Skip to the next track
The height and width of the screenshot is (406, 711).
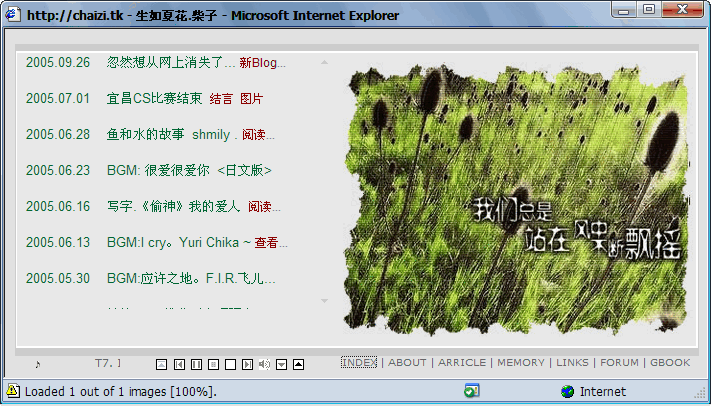[247, 364]
